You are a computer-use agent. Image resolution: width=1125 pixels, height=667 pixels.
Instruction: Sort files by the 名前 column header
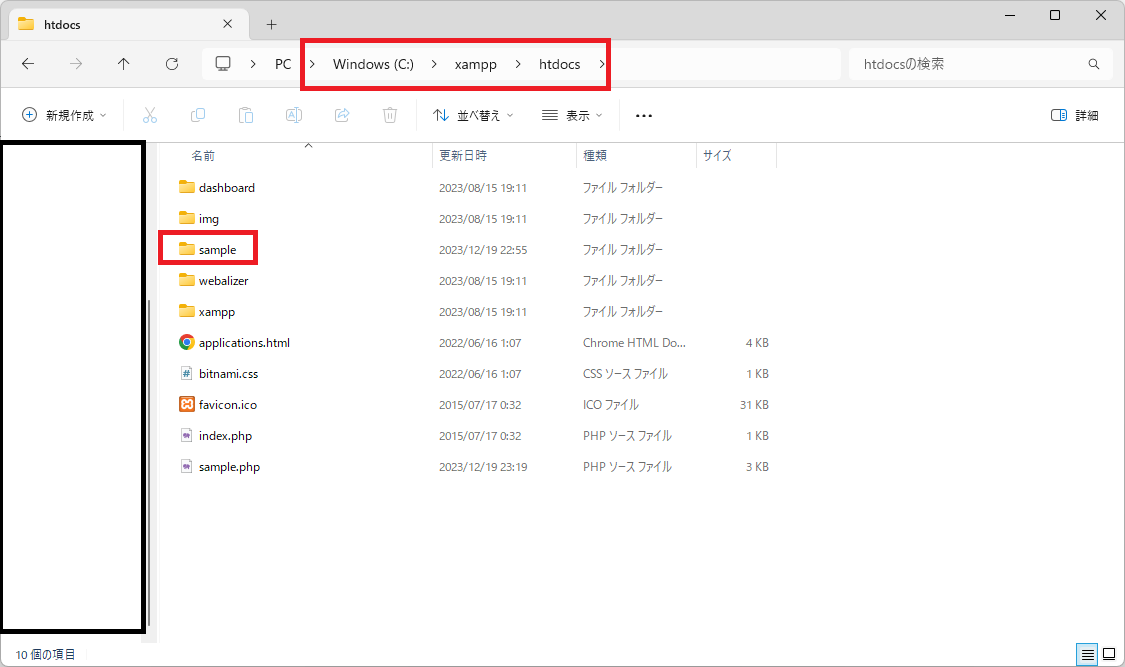[x=205, y=155]
